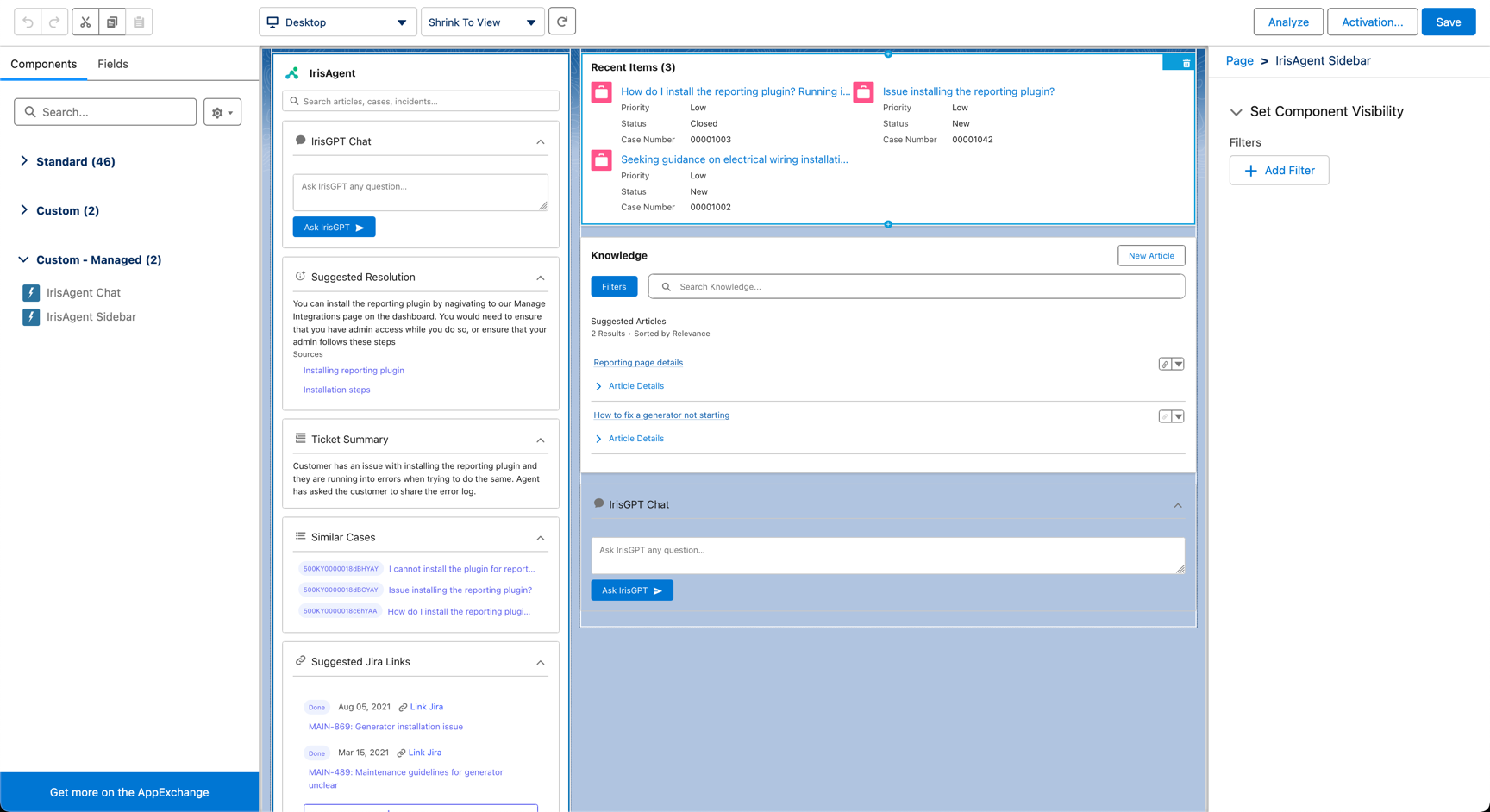
Task: Click the refresh canvas icon
Action: (562, 22)
